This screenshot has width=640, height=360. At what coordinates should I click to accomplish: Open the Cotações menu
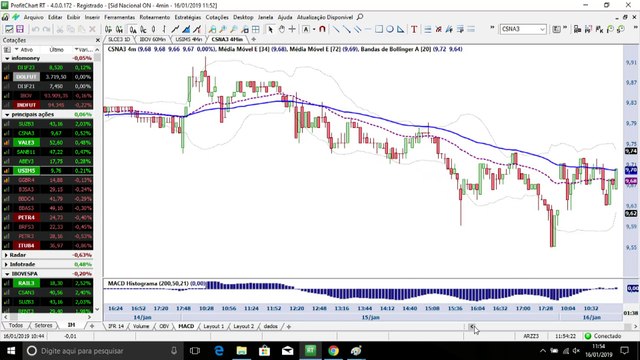(x=217, y=17)
